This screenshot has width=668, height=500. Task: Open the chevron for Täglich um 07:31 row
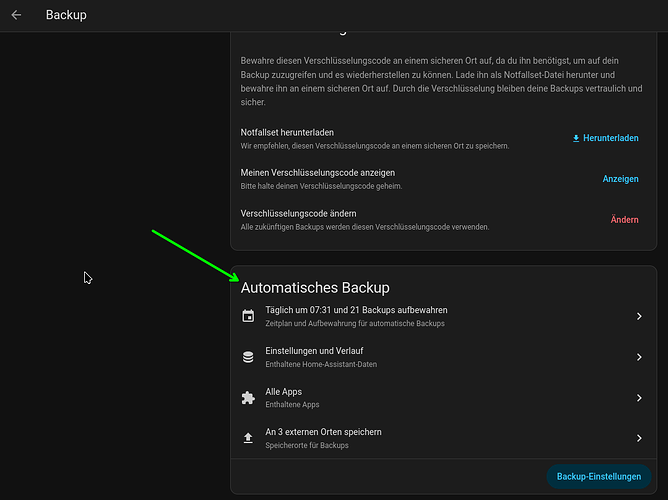click(x=639, y=316)
